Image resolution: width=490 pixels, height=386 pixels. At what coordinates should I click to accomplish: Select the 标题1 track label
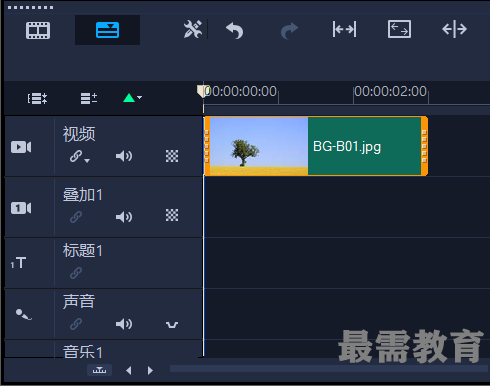pyautogui.click(x=83, y=250)
